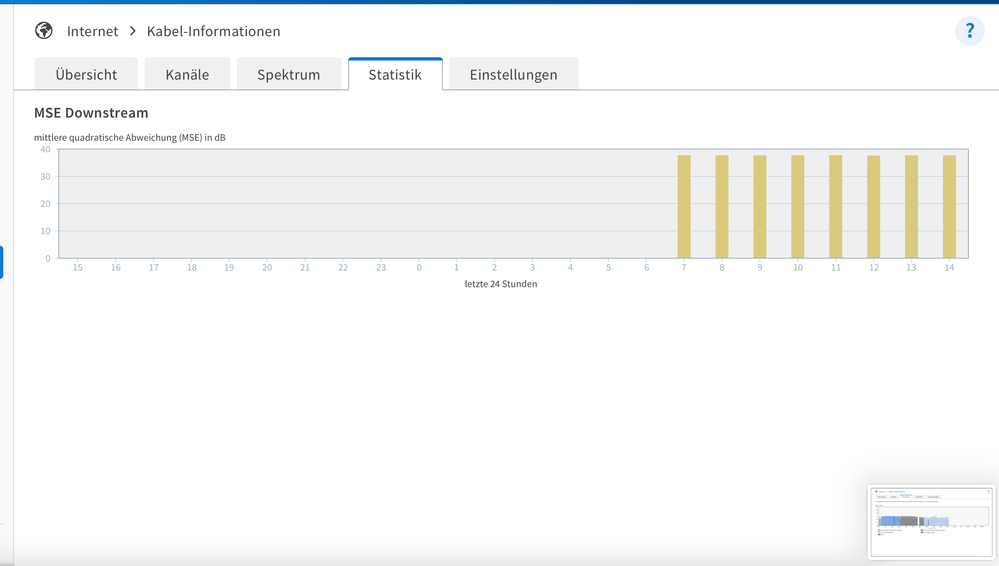The width and height of the screenshot is (999, 566).
Task: Open the help question mark button
Action: pyautogui.click(x=970, y=31)
